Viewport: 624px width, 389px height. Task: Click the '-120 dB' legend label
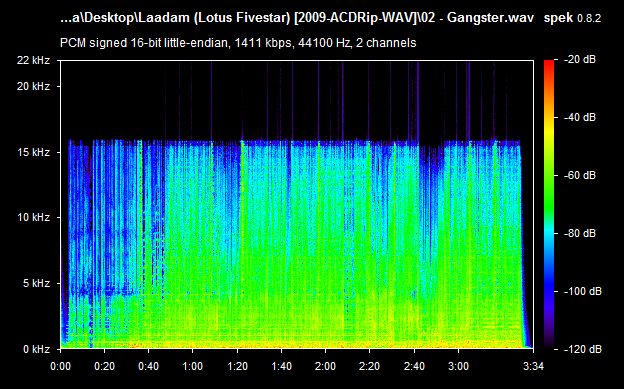pos(583,349)
